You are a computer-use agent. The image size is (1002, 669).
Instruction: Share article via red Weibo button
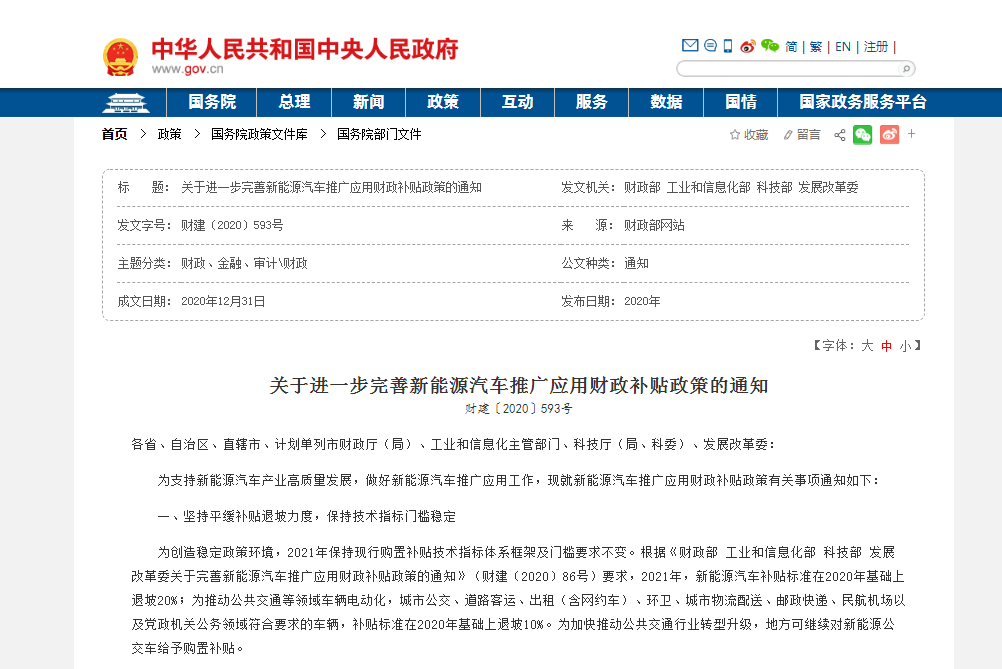pos(889,134)
